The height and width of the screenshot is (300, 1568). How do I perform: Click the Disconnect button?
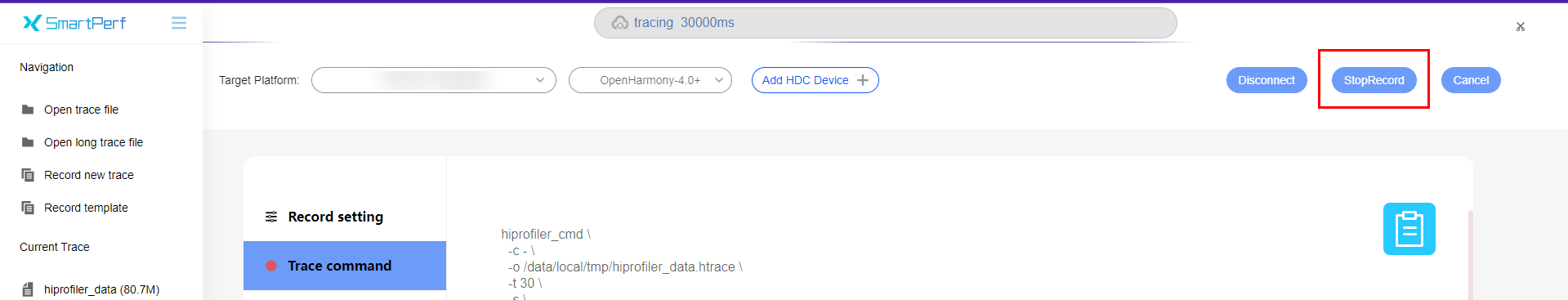pyautogui.click(x=1266, y=80)
